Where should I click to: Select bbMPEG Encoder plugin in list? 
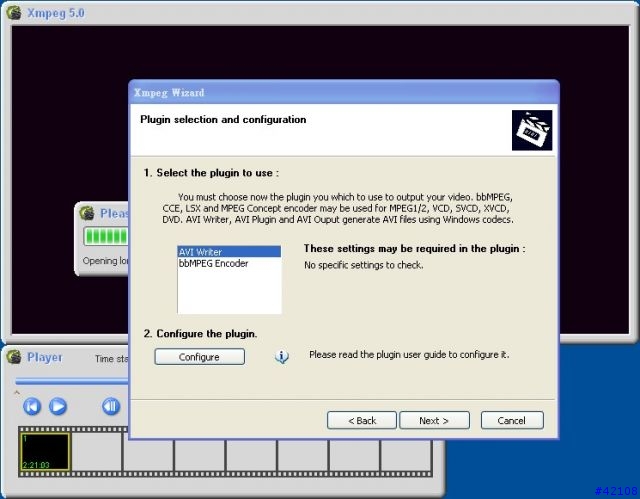point(229,264)
